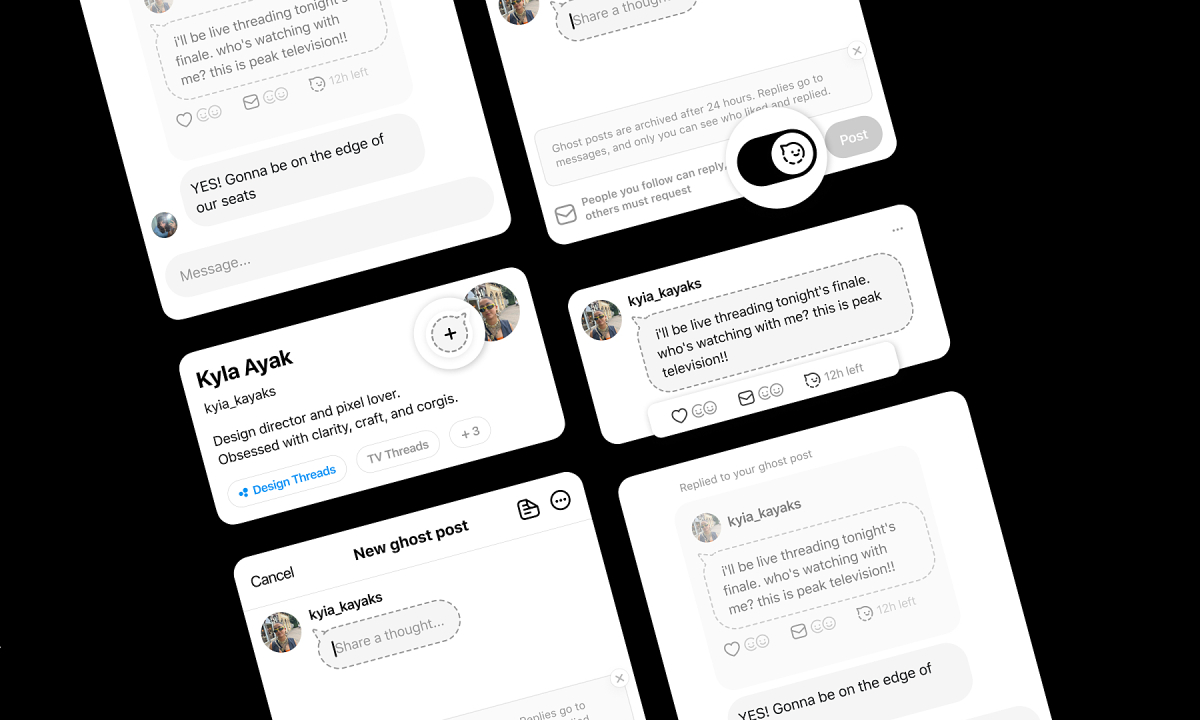
Task: Click the grayed Post button
Action: point(853,138)
